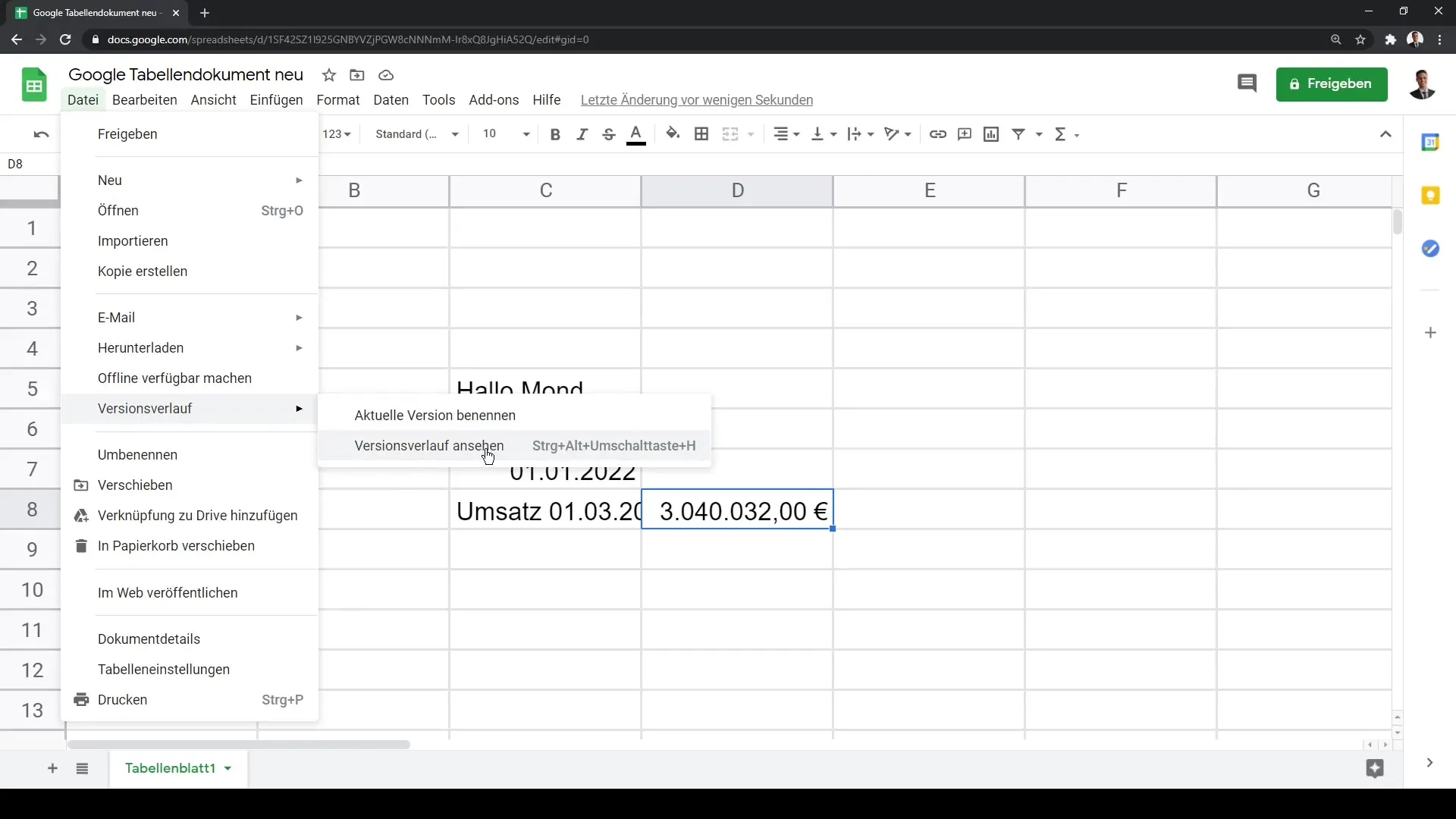This screenshot has height=819, width=1456.
Task: Choose Aktuelle Version benennen
Action: (514, 416)
